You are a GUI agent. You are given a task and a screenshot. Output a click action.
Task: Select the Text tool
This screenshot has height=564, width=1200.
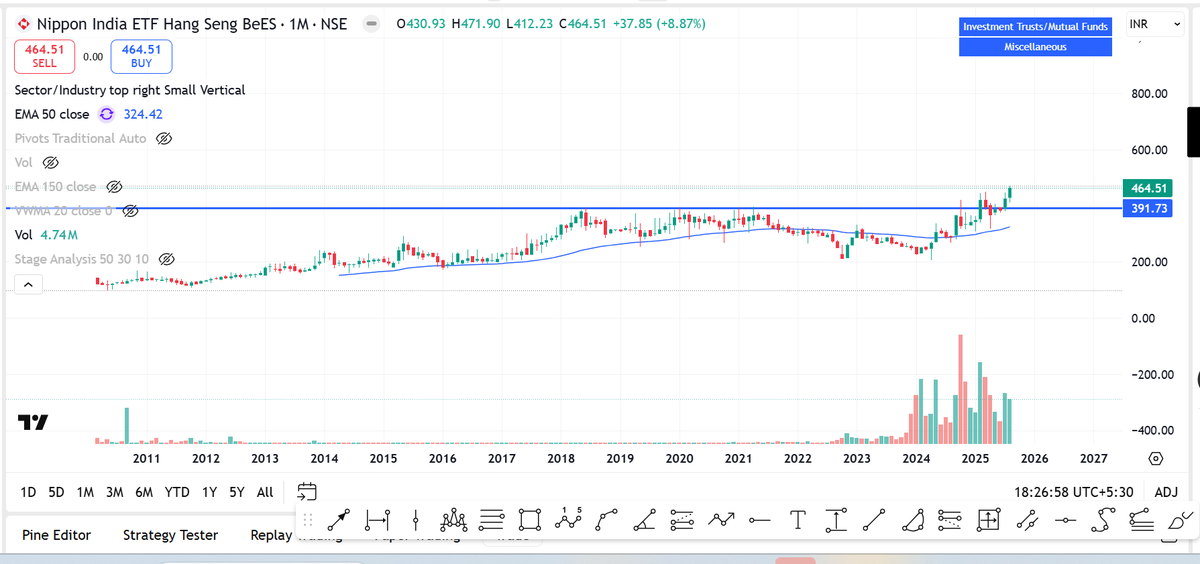pos(798,519)
